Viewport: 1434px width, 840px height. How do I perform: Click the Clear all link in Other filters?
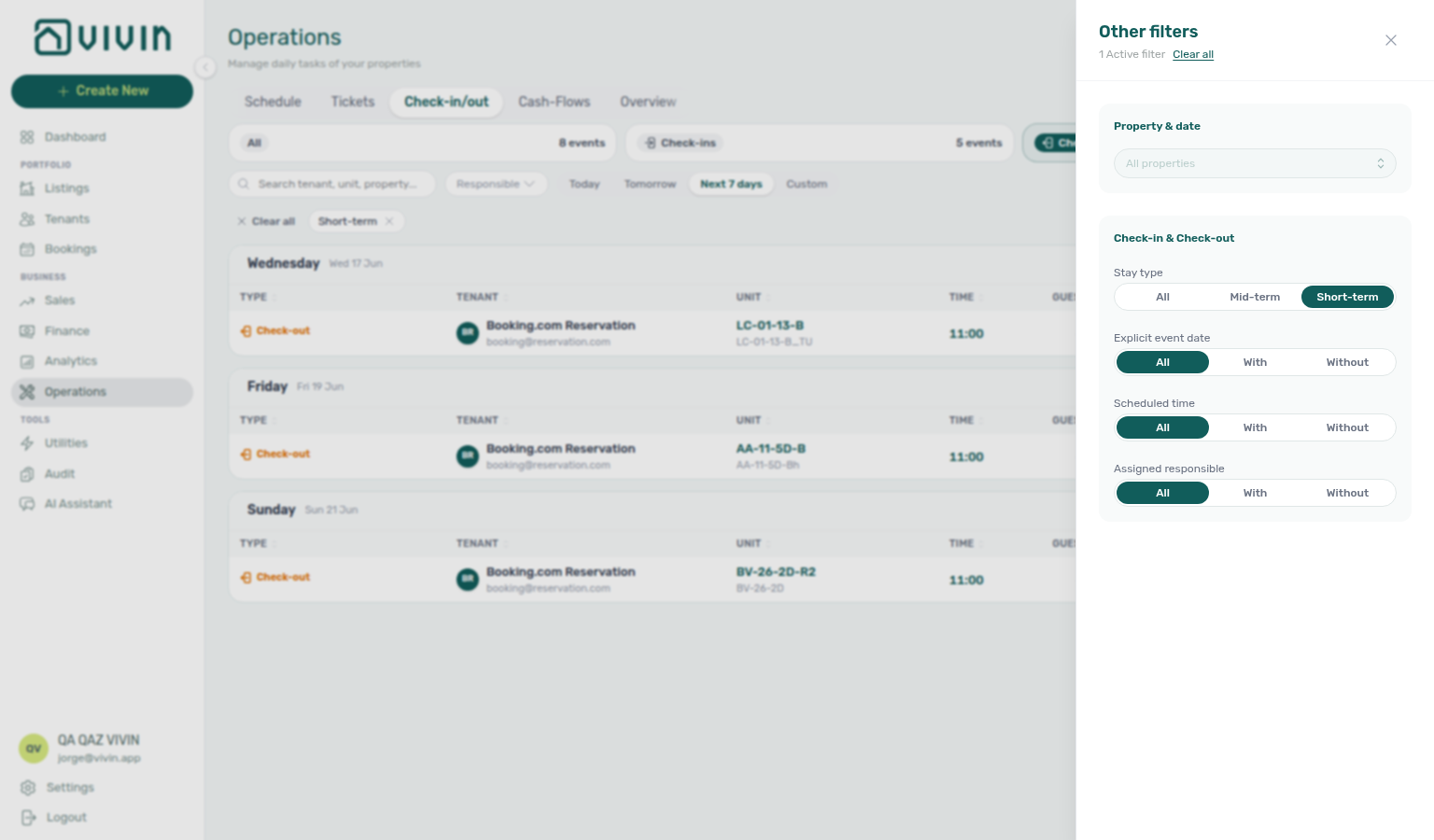pyautogui.click(x=1193, y=54)
